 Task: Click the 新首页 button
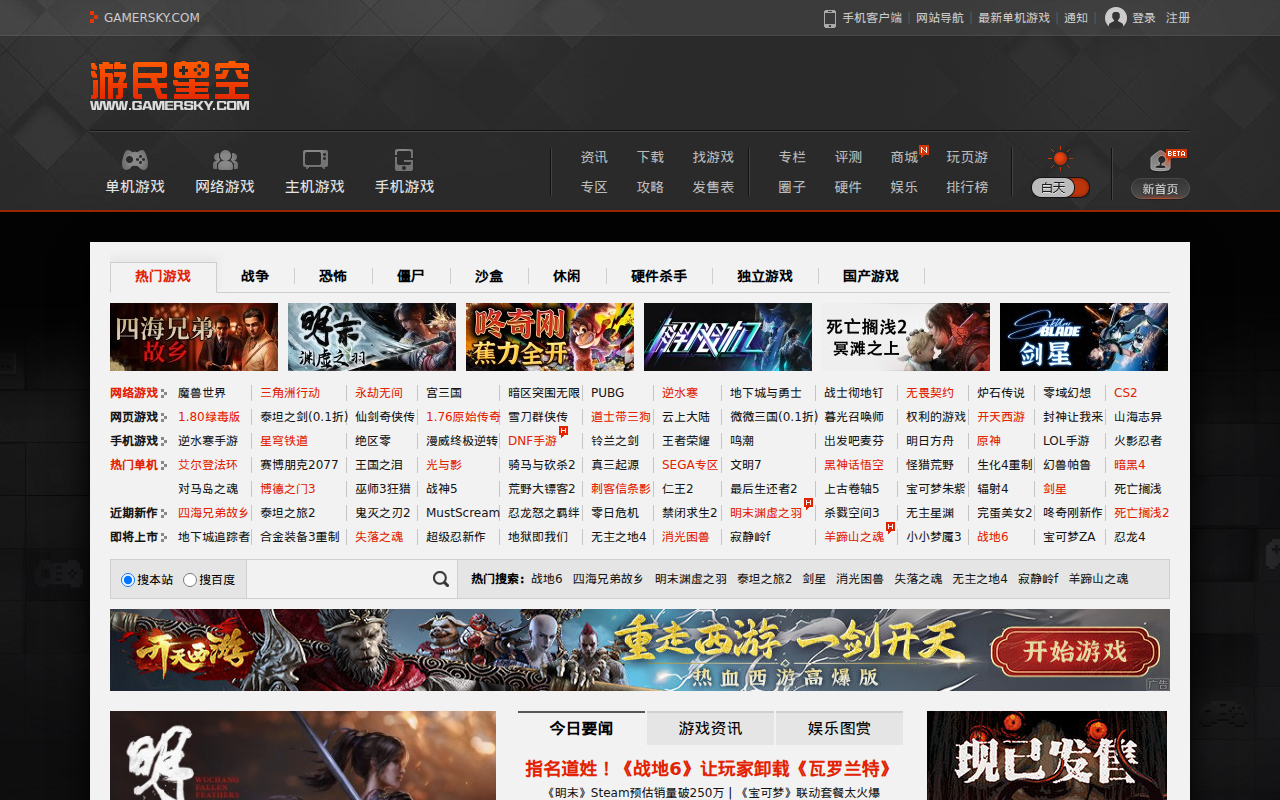[1160, 189]
